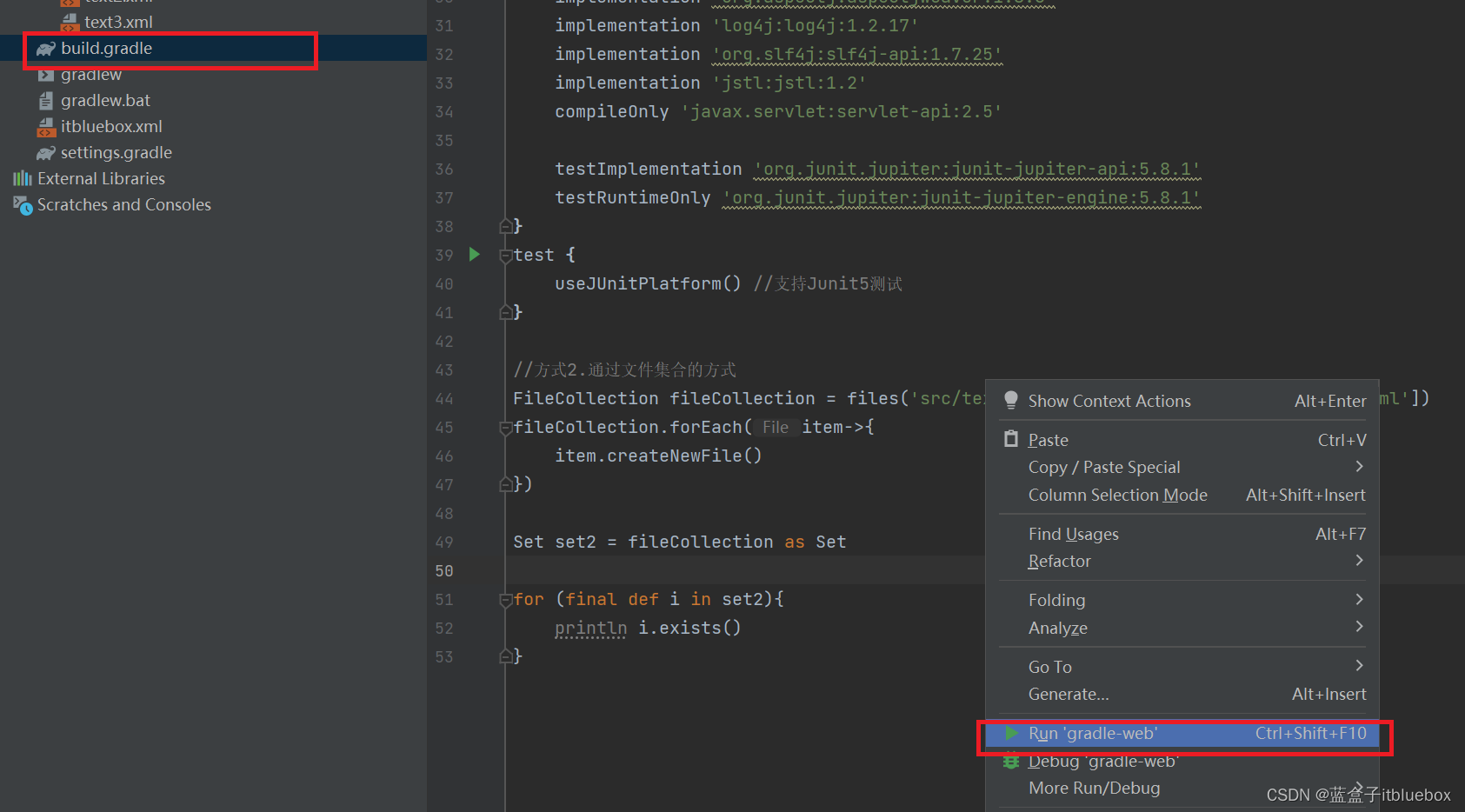Screen dimensions: 1465x812
Task: Click fold end marker on line 53
Action: click(505, 656)
